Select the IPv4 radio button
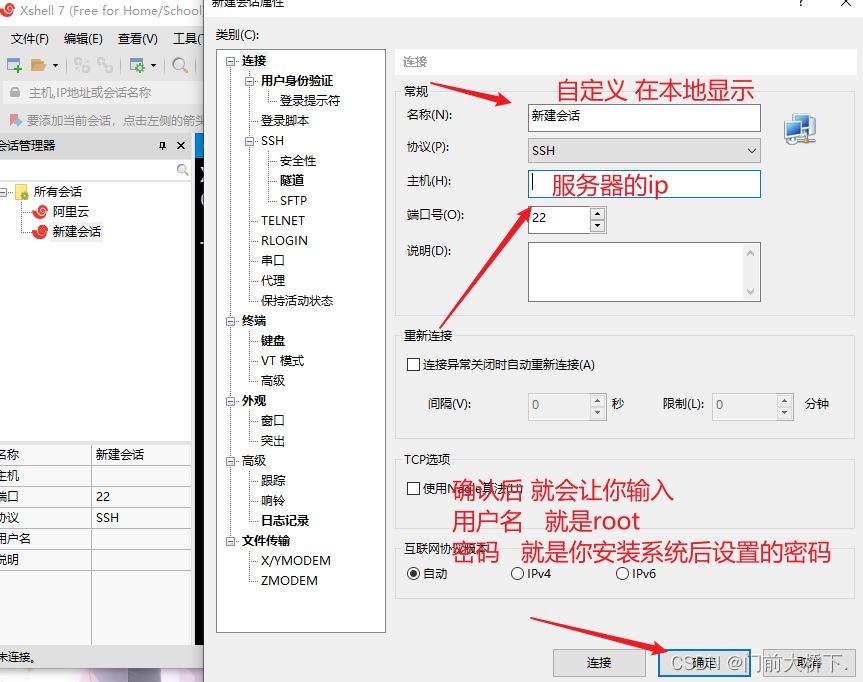This screenshot has width=863, height=682. pyautogui.click(x=517, y=574)
